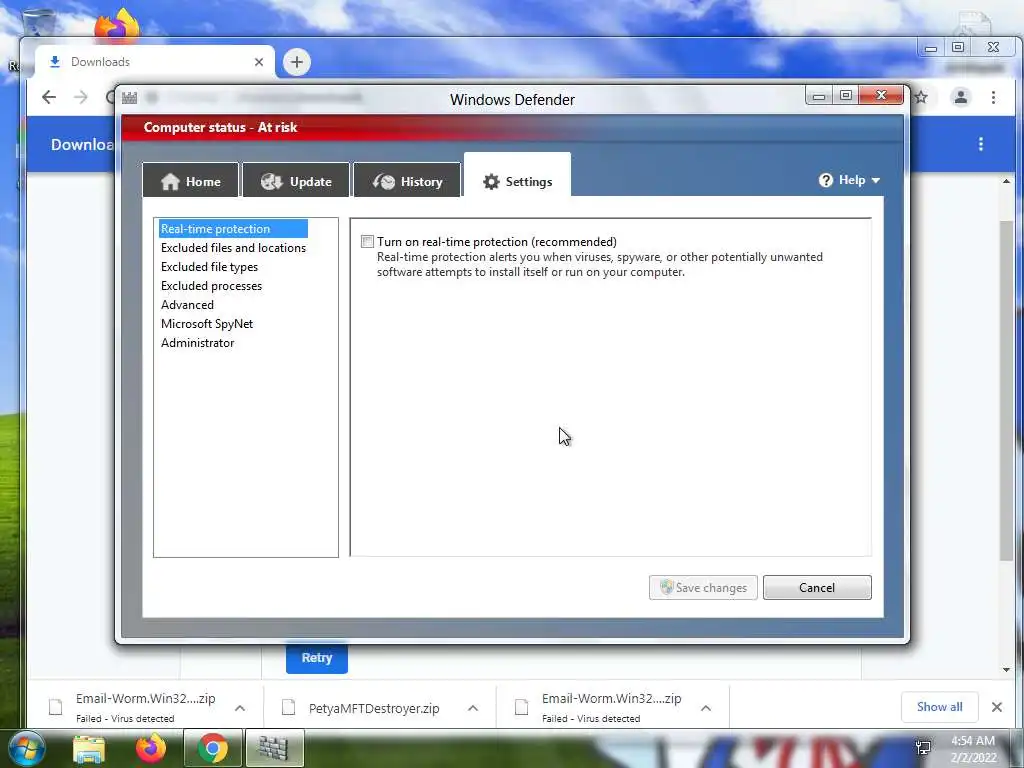Viewport: 1024px width, 768px height.
Task: Select Excluded file types
Action: coord(209,266)
